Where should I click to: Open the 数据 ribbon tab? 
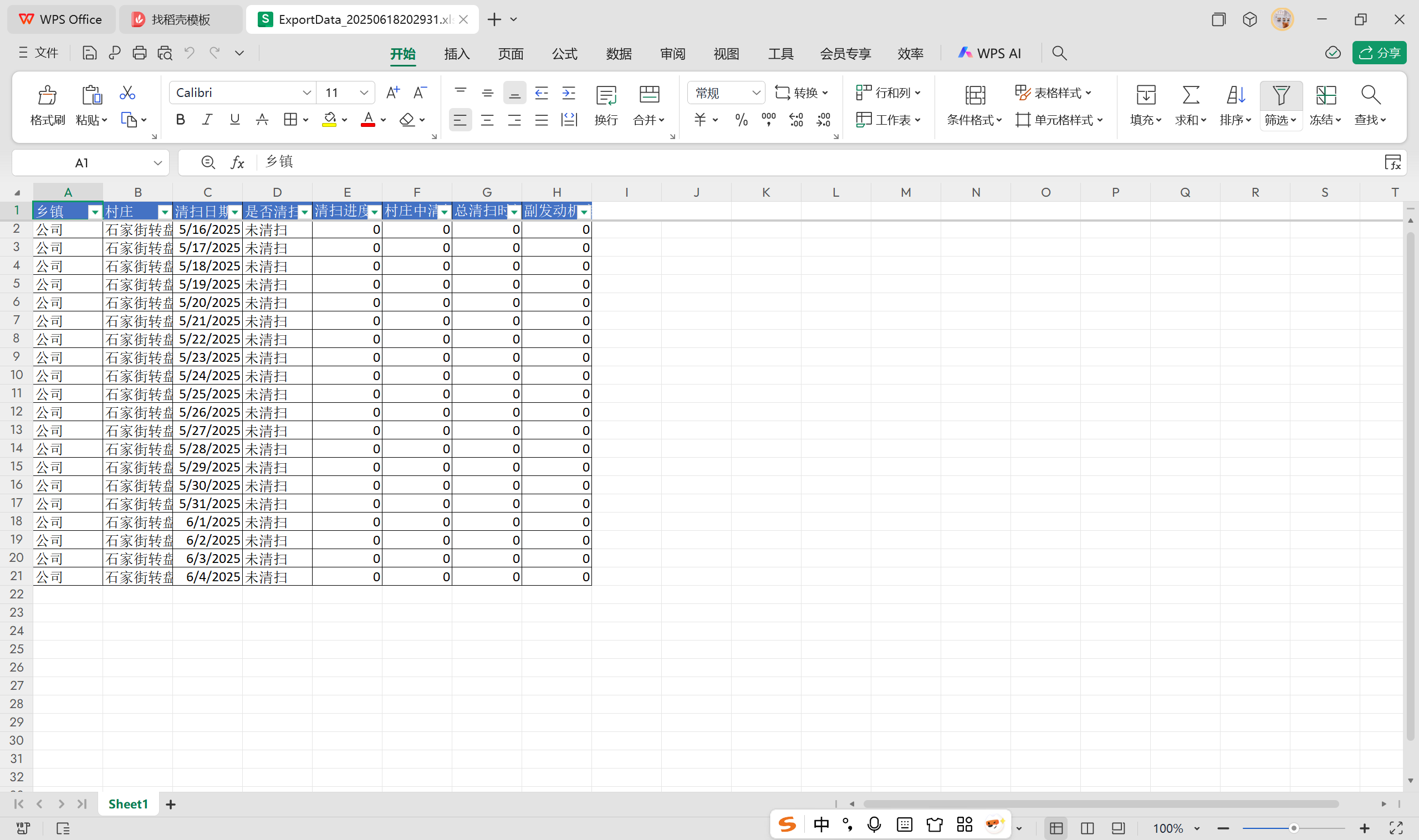point(619,54)
